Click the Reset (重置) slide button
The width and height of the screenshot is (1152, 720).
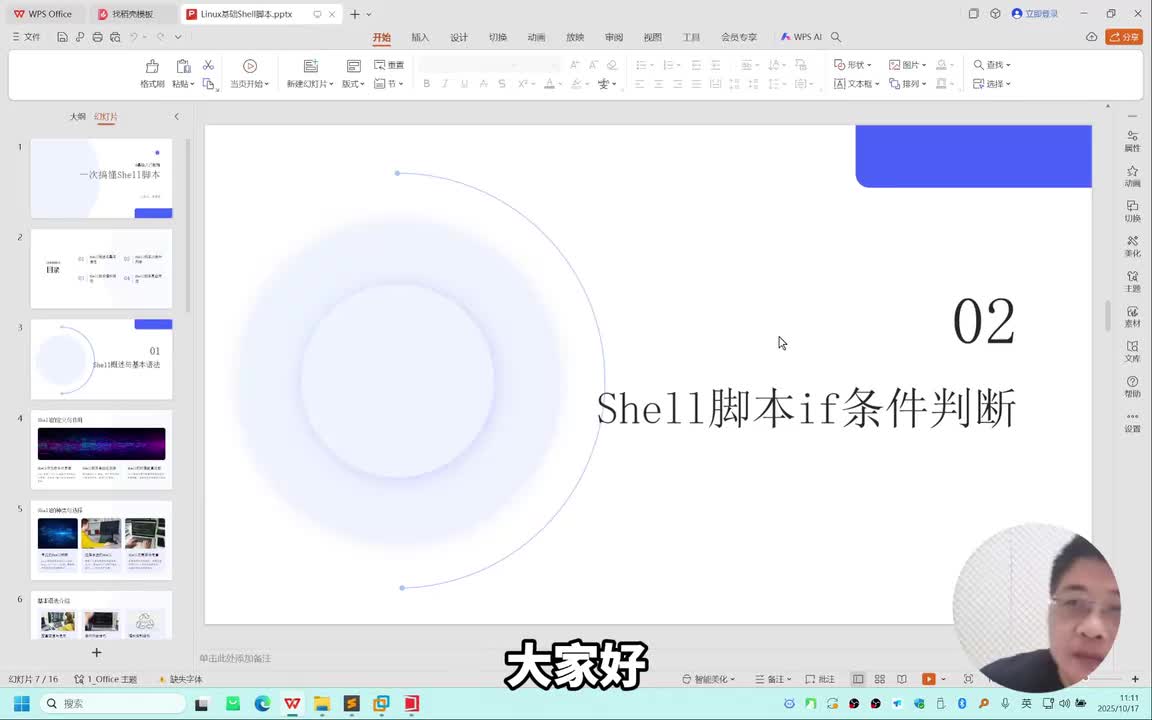point(389,65)
